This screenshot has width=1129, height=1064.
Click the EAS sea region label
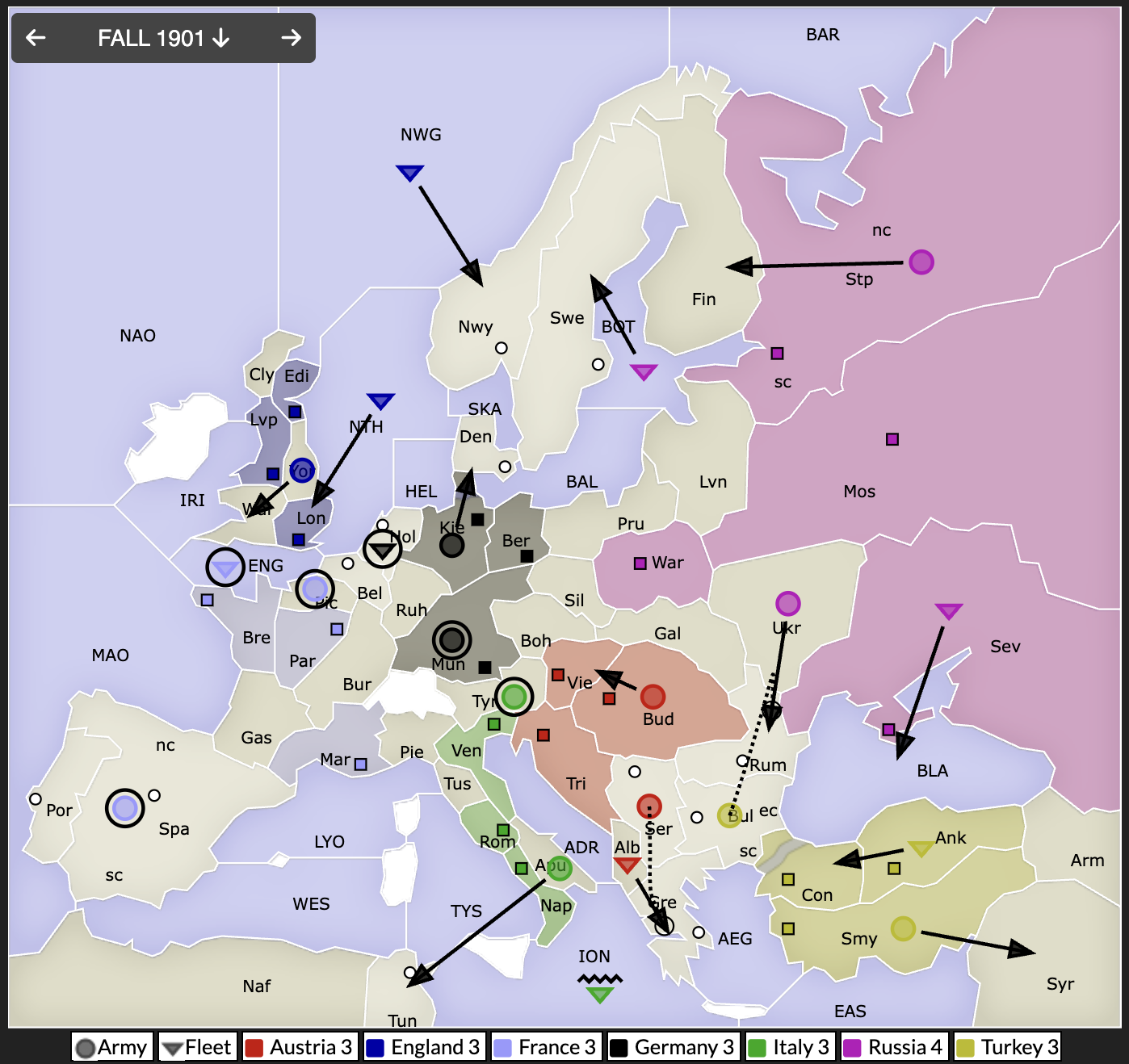(x=850, y=1011)
